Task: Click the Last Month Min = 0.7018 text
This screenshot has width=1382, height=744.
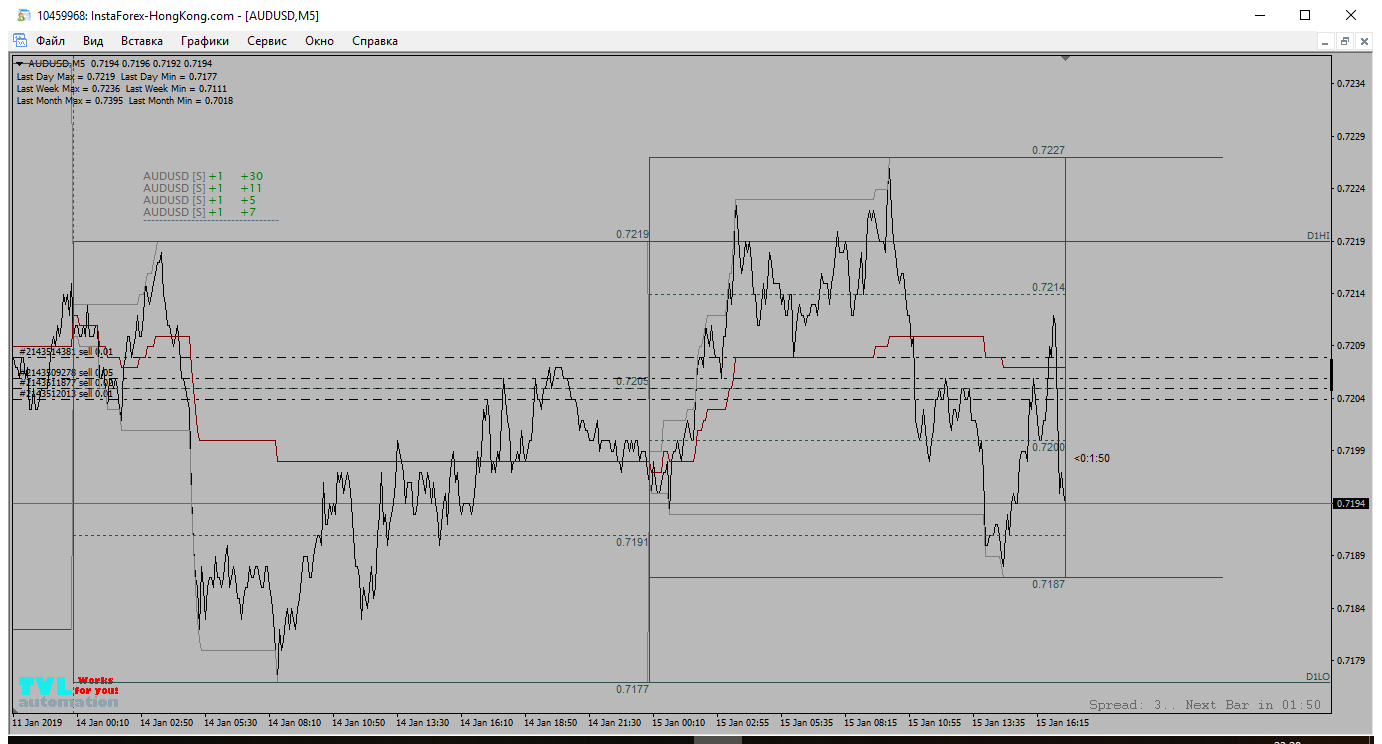Action: click(x=181, y=100)
